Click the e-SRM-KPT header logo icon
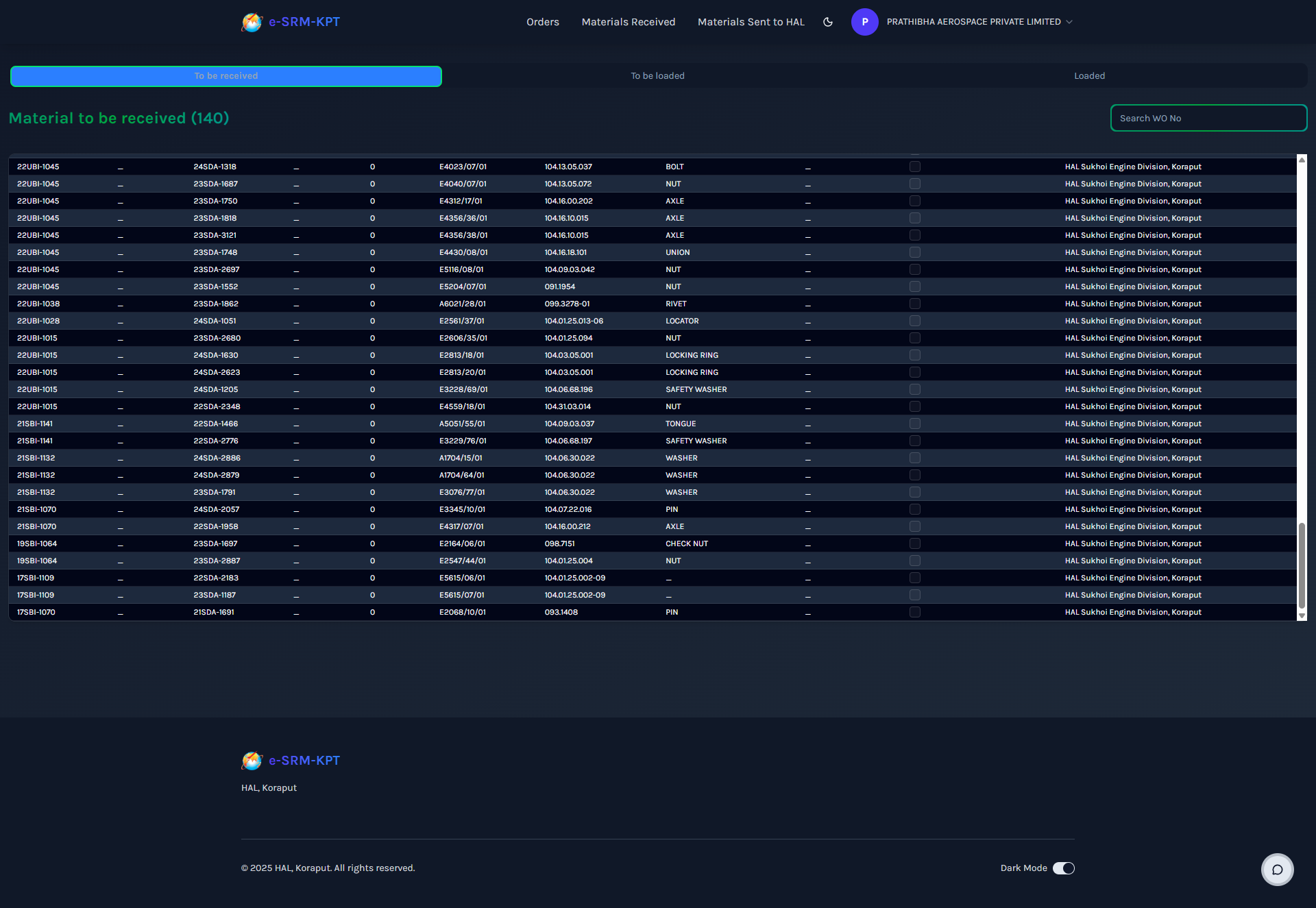Viewport: 1316px width, 908px height. 252,22
